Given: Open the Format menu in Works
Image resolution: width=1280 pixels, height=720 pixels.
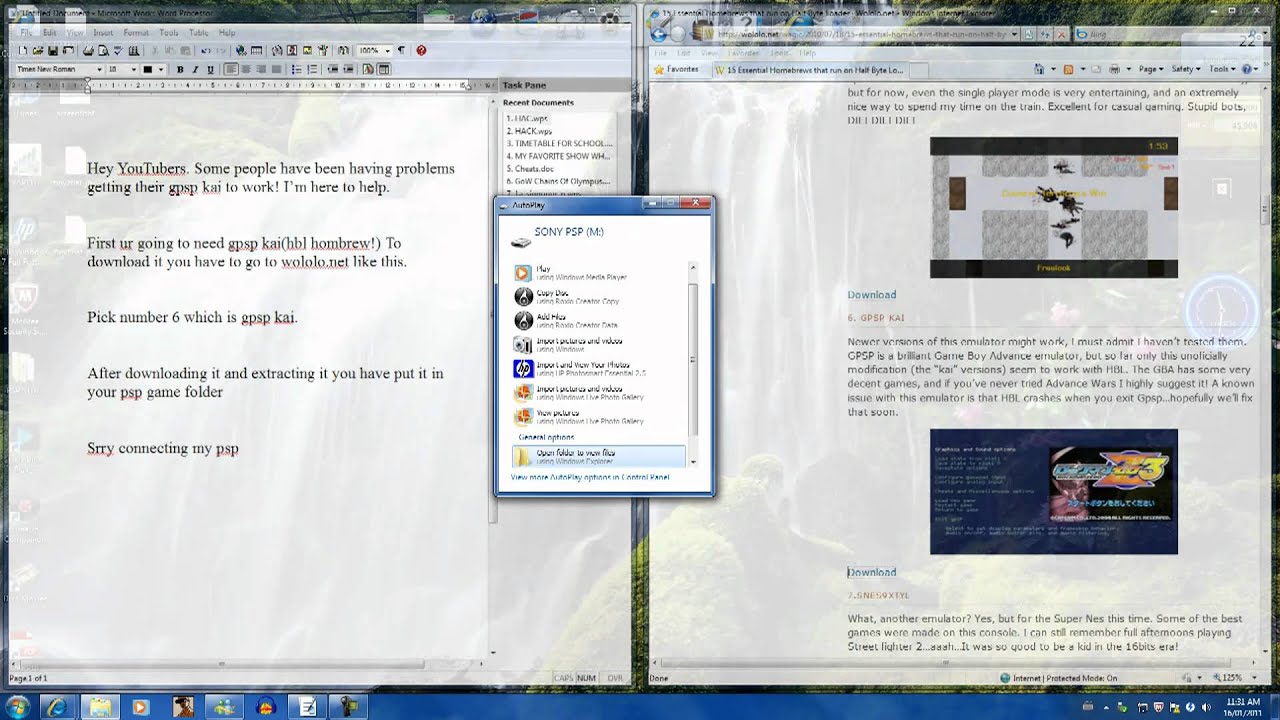Looking at the screenshot, I should (x=136, y=33).
